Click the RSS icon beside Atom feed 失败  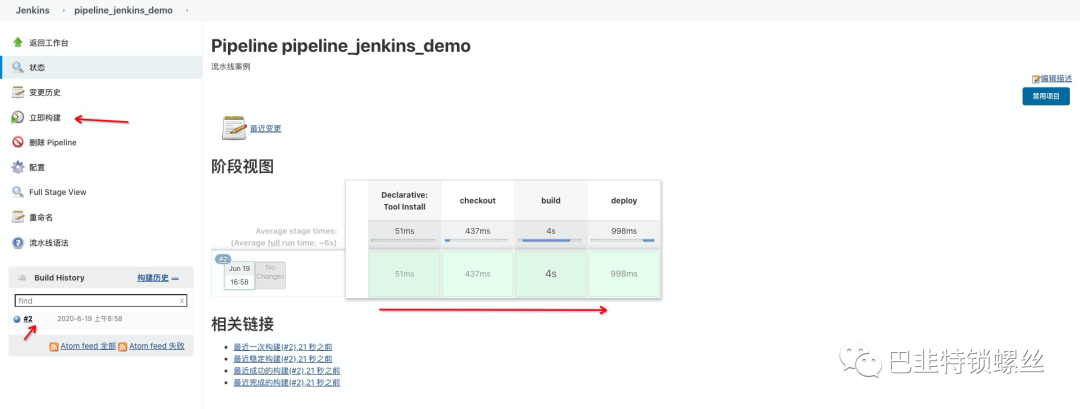pyautogui.click(x=123, y=347)
